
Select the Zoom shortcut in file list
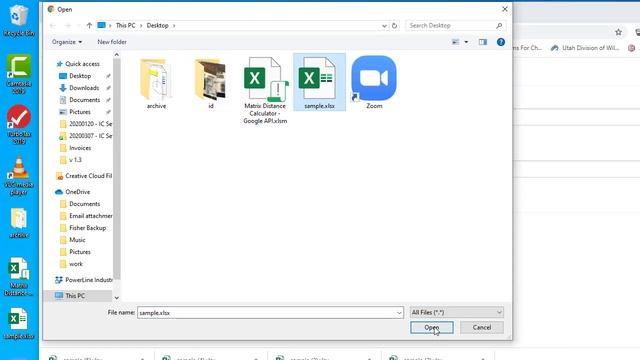[x=374, y=83]
